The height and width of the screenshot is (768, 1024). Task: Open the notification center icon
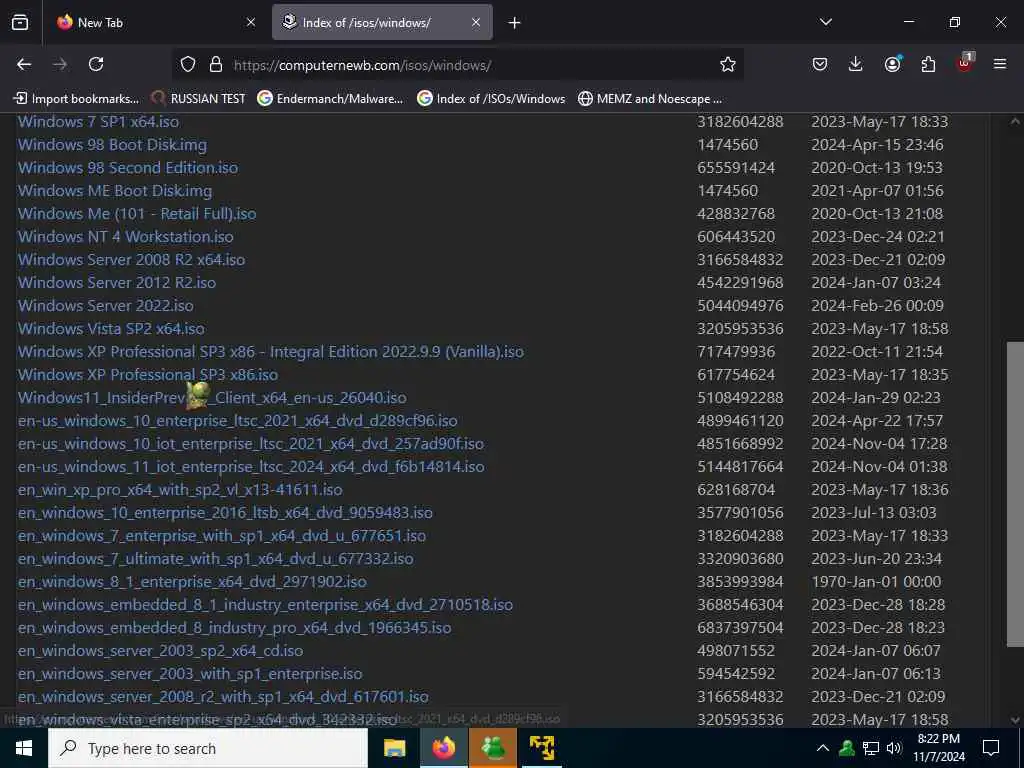point(991,748)
